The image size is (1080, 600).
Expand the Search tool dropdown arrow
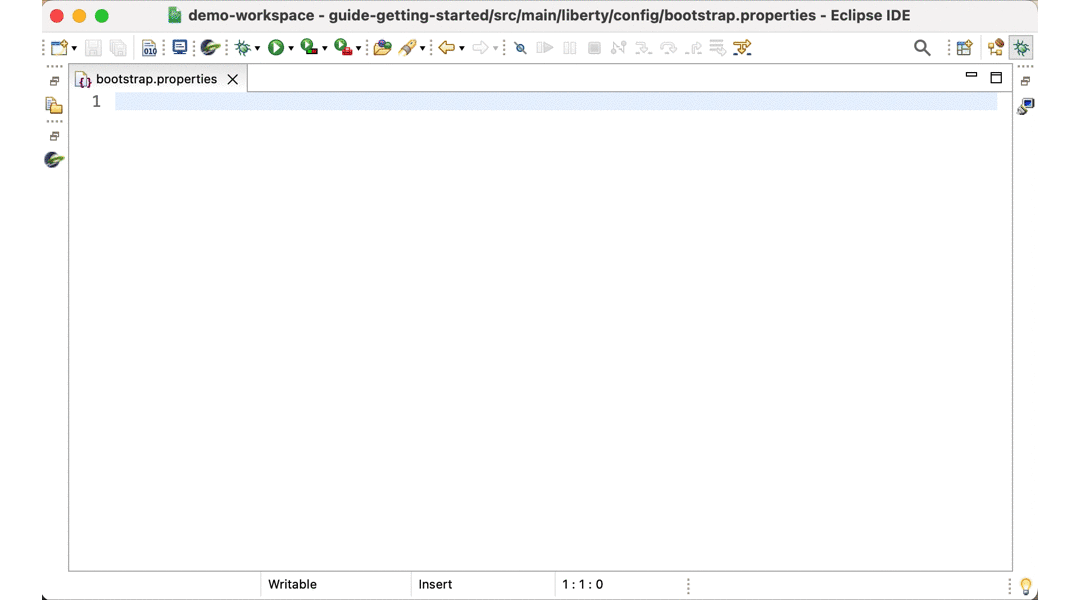pyautogui.click(x=423, y=48)
